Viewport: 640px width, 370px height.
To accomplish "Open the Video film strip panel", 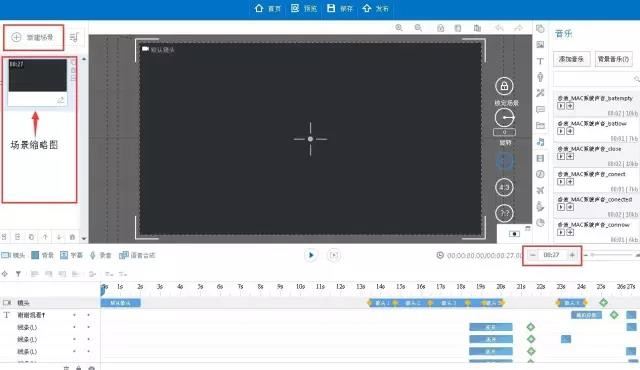I will click(540, 158).
